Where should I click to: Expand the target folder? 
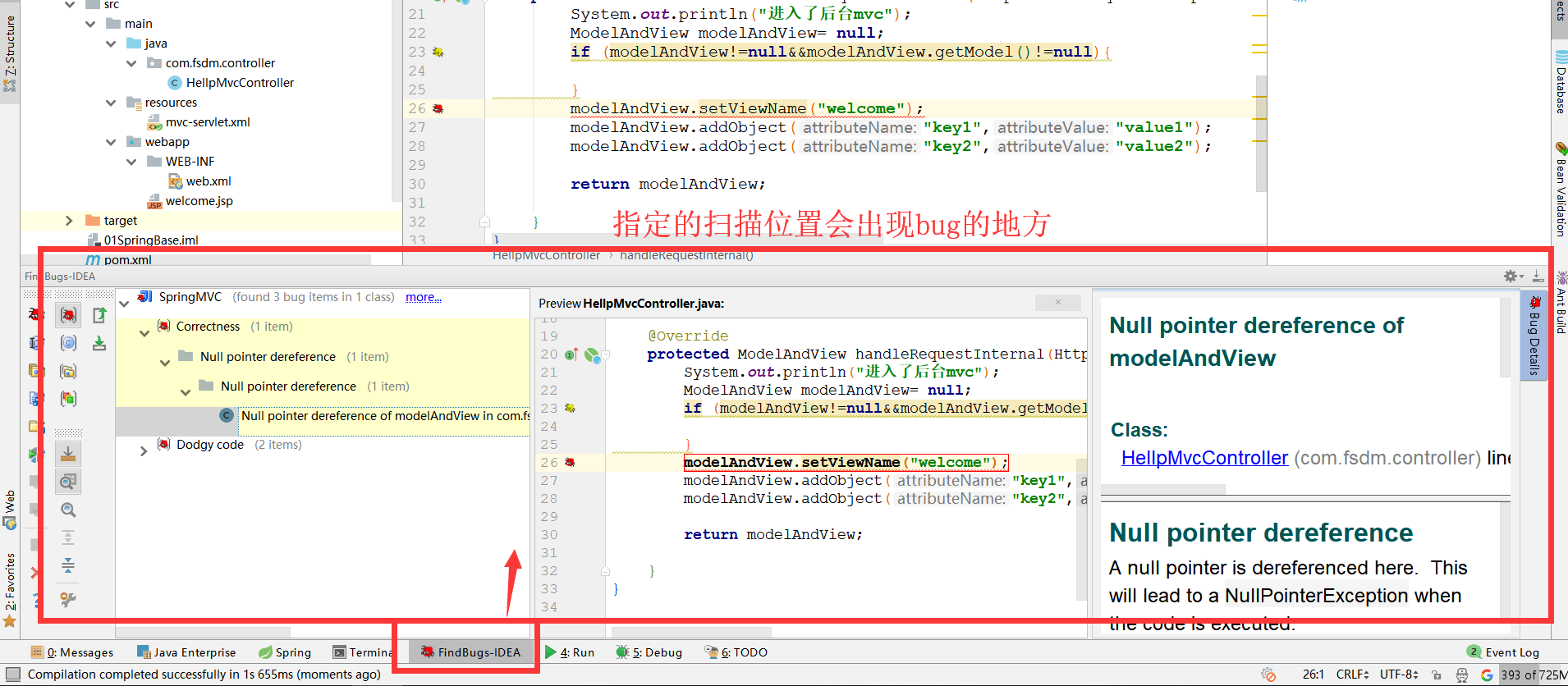pos(69,221)
